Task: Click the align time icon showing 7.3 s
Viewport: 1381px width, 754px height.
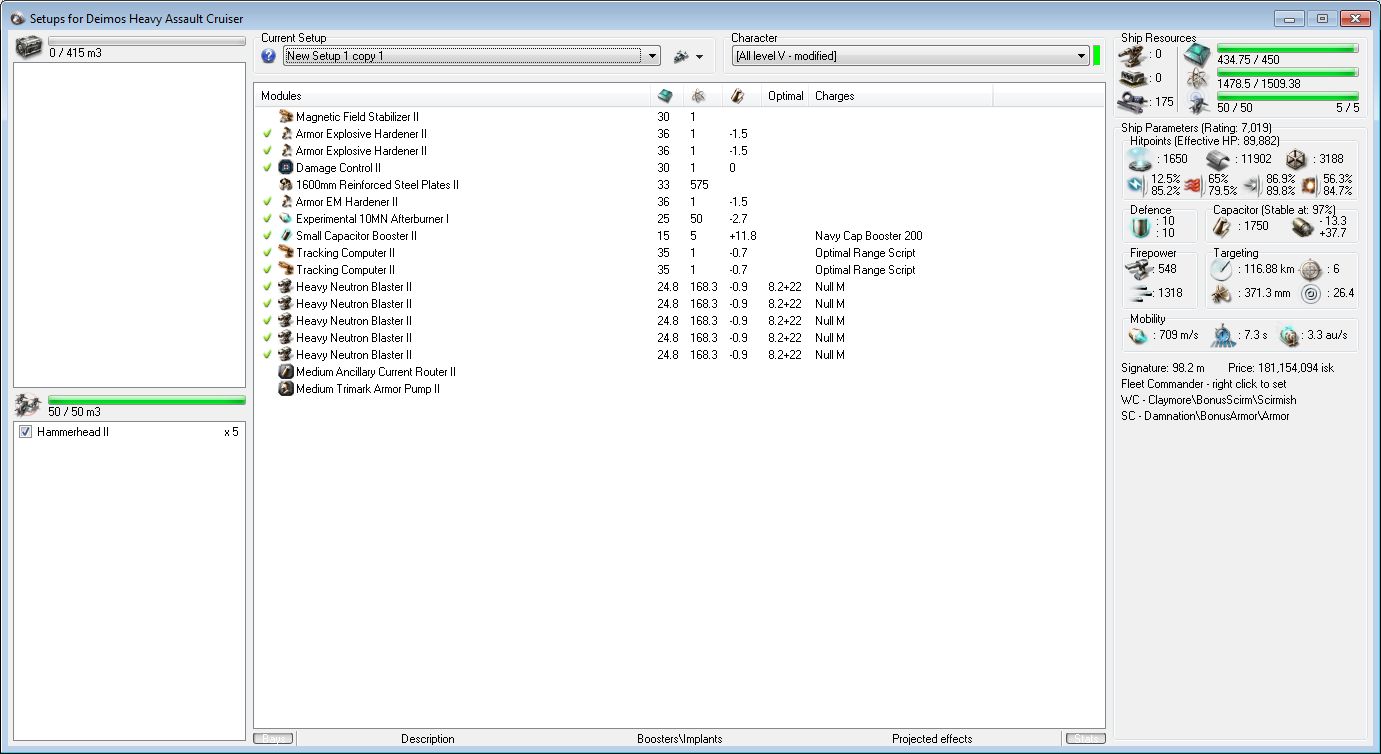Action: tap(1225, 336)
